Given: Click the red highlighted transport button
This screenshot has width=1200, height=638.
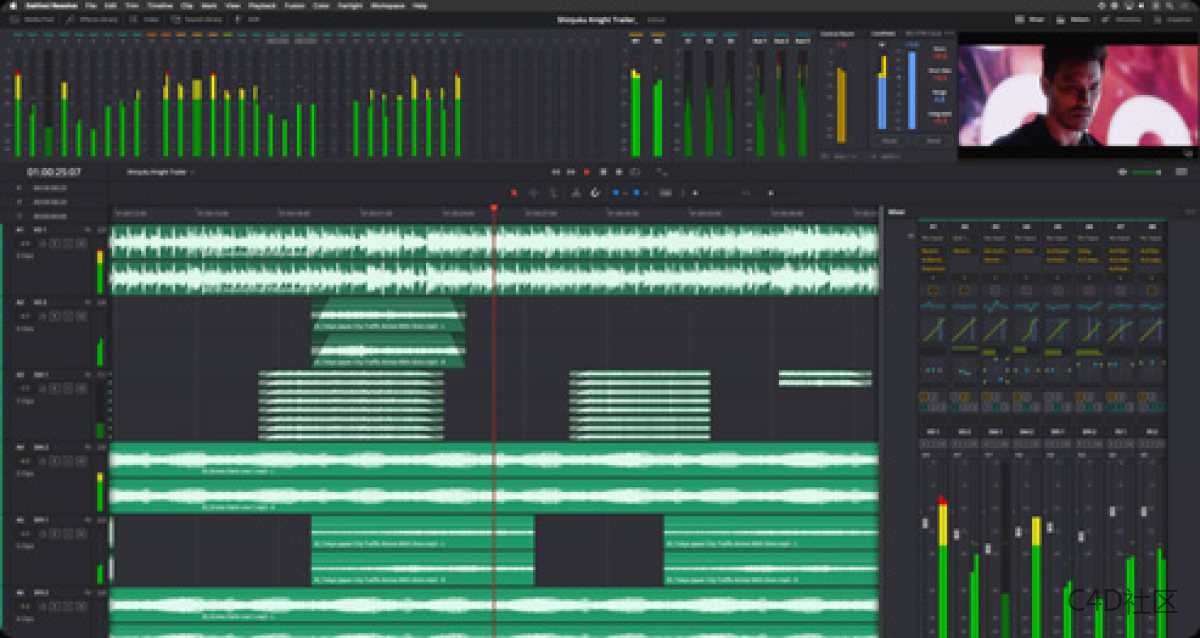Looking at the screenshot, I should 587,172.
